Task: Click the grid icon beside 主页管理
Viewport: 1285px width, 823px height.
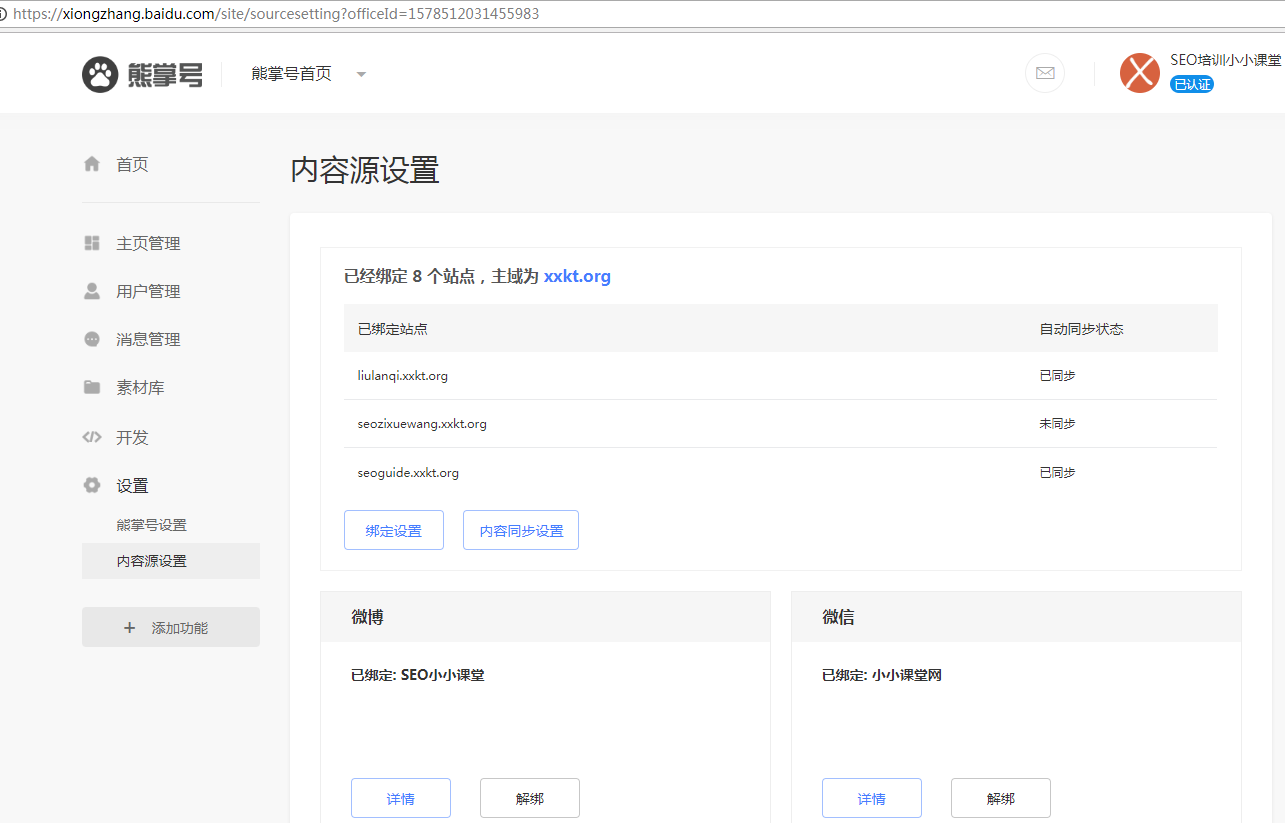Action: [x=92, y=243]
